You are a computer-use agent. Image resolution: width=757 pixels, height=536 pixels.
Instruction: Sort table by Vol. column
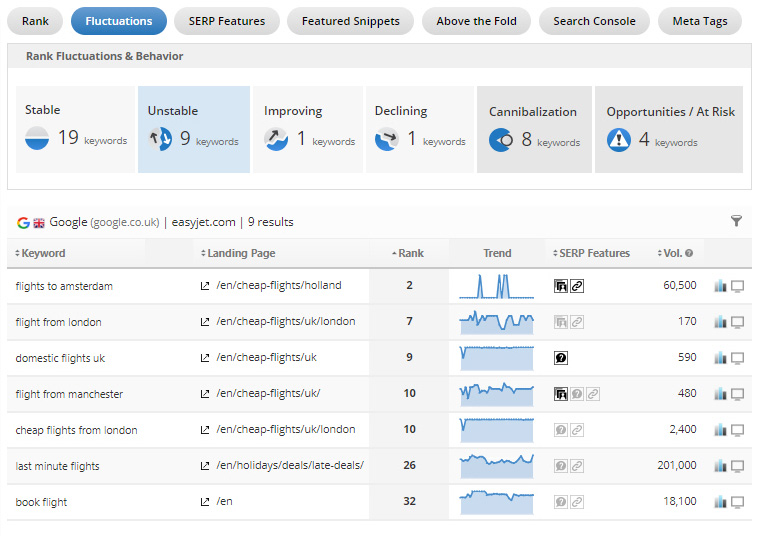pos(671,254)
